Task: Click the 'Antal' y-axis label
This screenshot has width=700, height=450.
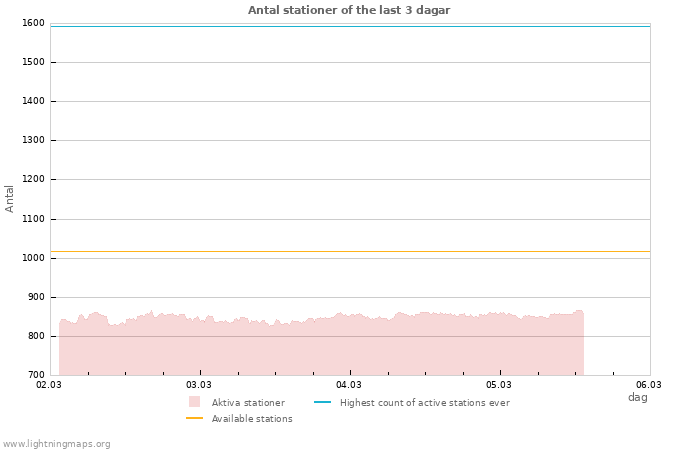Action: click(10, 198)
